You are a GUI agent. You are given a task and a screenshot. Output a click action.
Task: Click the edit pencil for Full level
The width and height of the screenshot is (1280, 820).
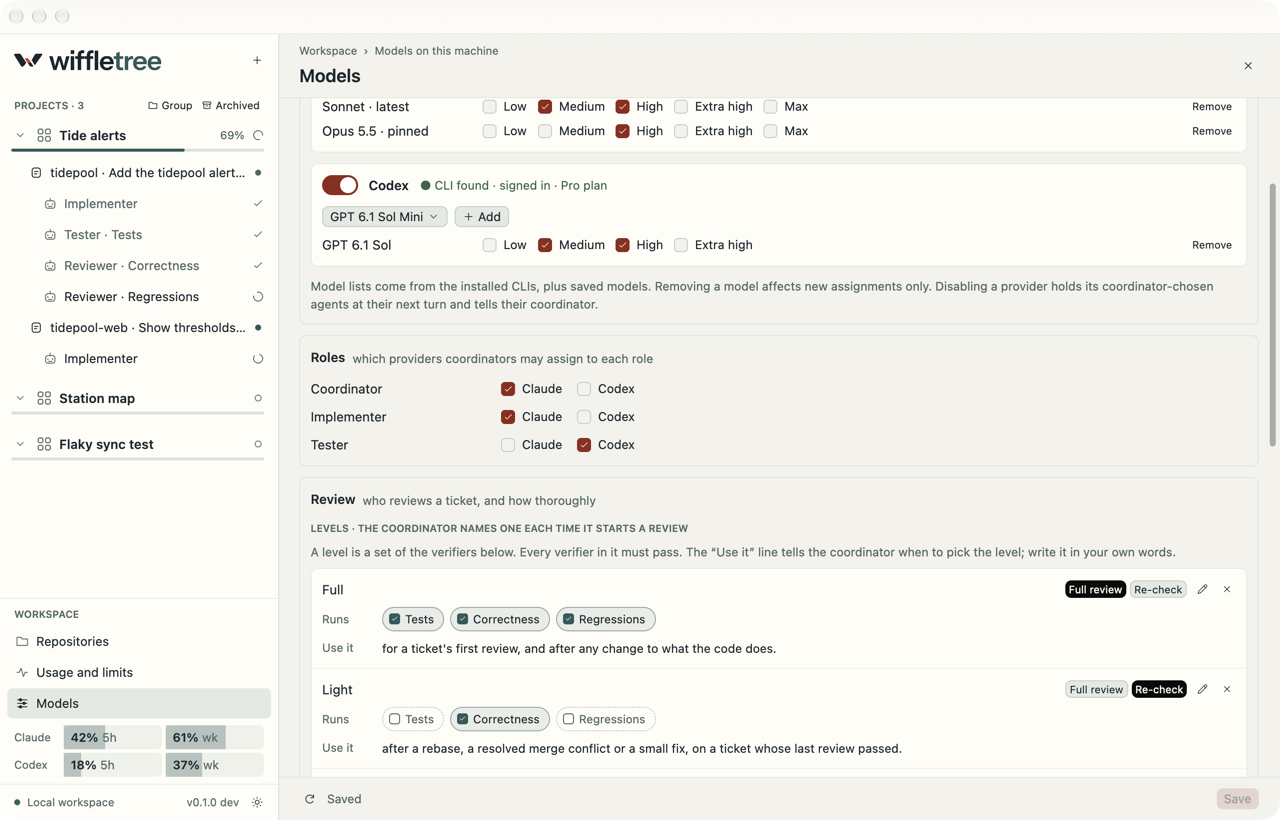point(1202,589)
